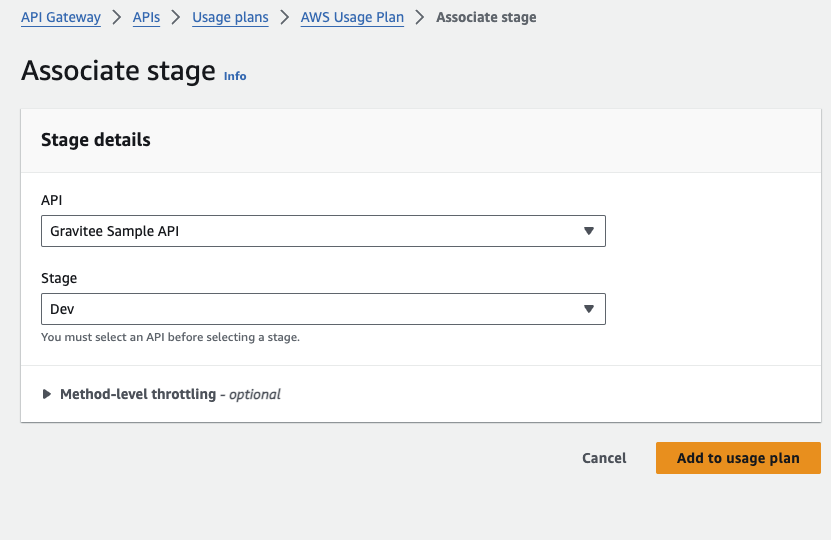Go to the APIs breadcrumb link
The image size is (831, 540).
[x=146, y=17]
